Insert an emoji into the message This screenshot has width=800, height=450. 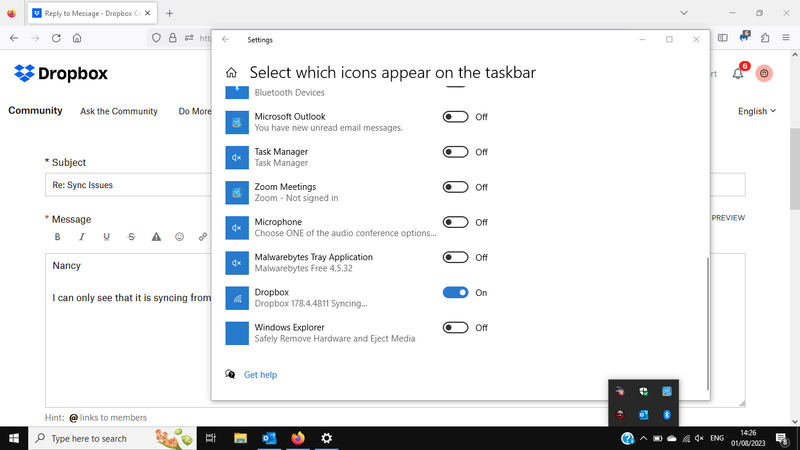pyautogui.click(x=180, y=237)
